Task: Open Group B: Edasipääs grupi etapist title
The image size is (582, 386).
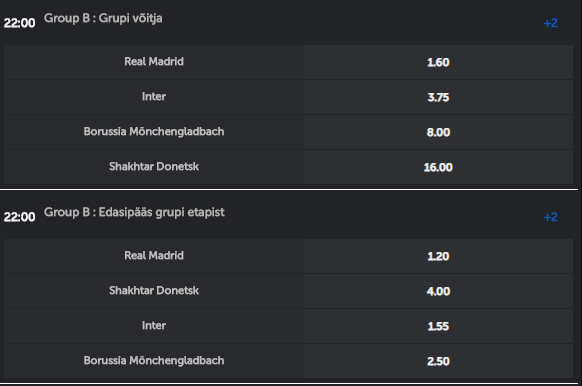Action: (134, 212)
